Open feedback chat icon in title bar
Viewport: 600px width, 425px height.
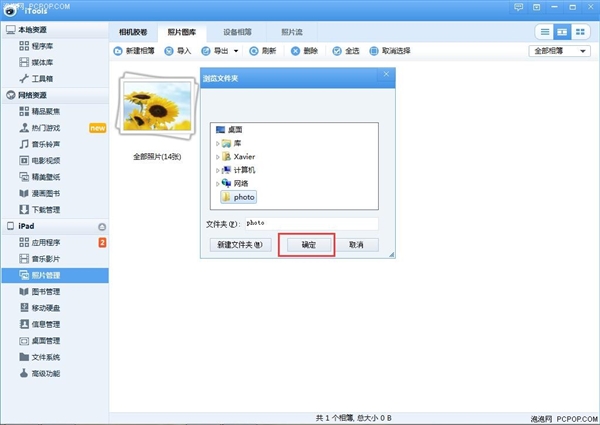pyautogui.click(x=518, y=7)
